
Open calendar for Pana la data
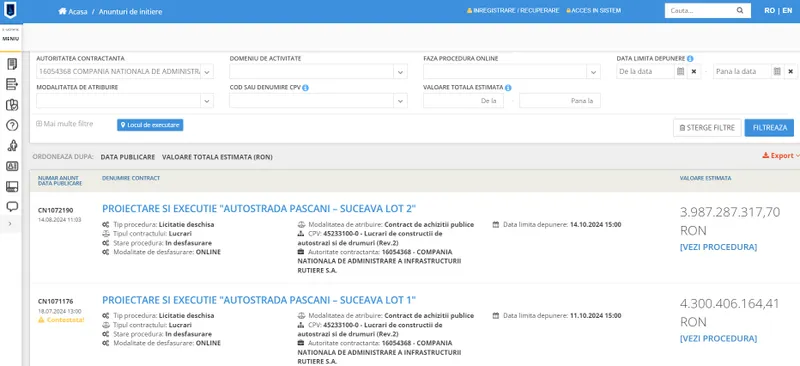777,71
